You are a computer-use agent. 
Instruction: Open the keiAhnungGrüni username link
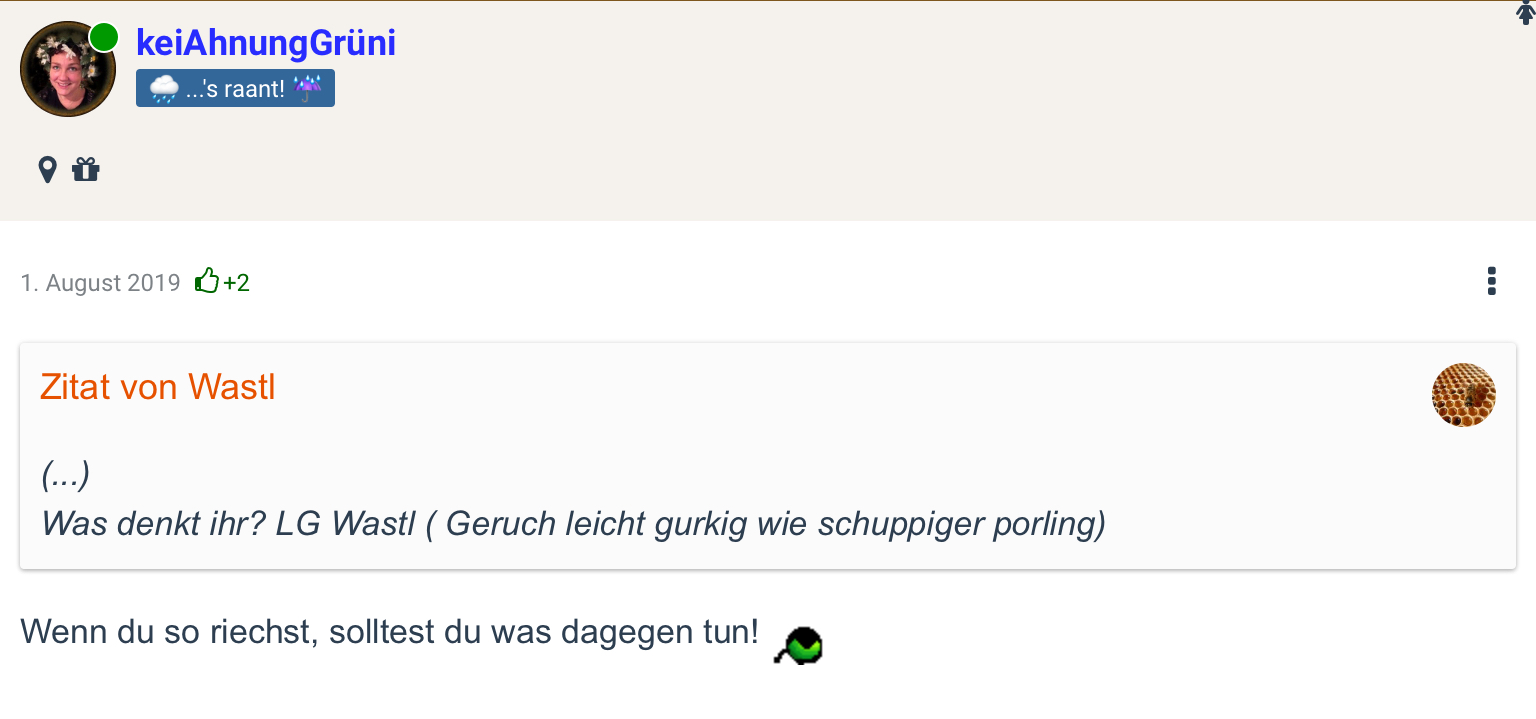click(266, 42)
